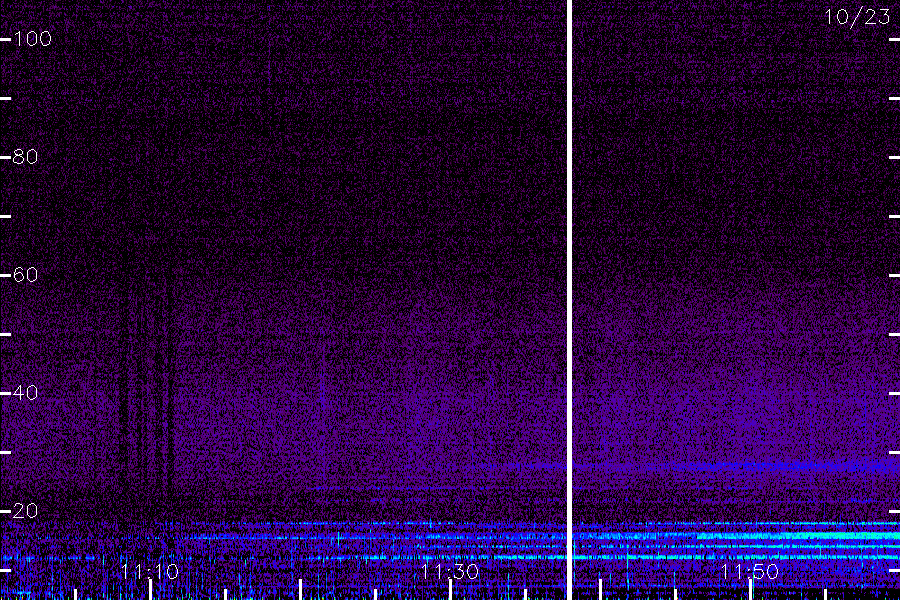The width and height of the screenshot is (900, 600).
Task: Click the 11:30 time label
Action: click(x=449, y=571)
